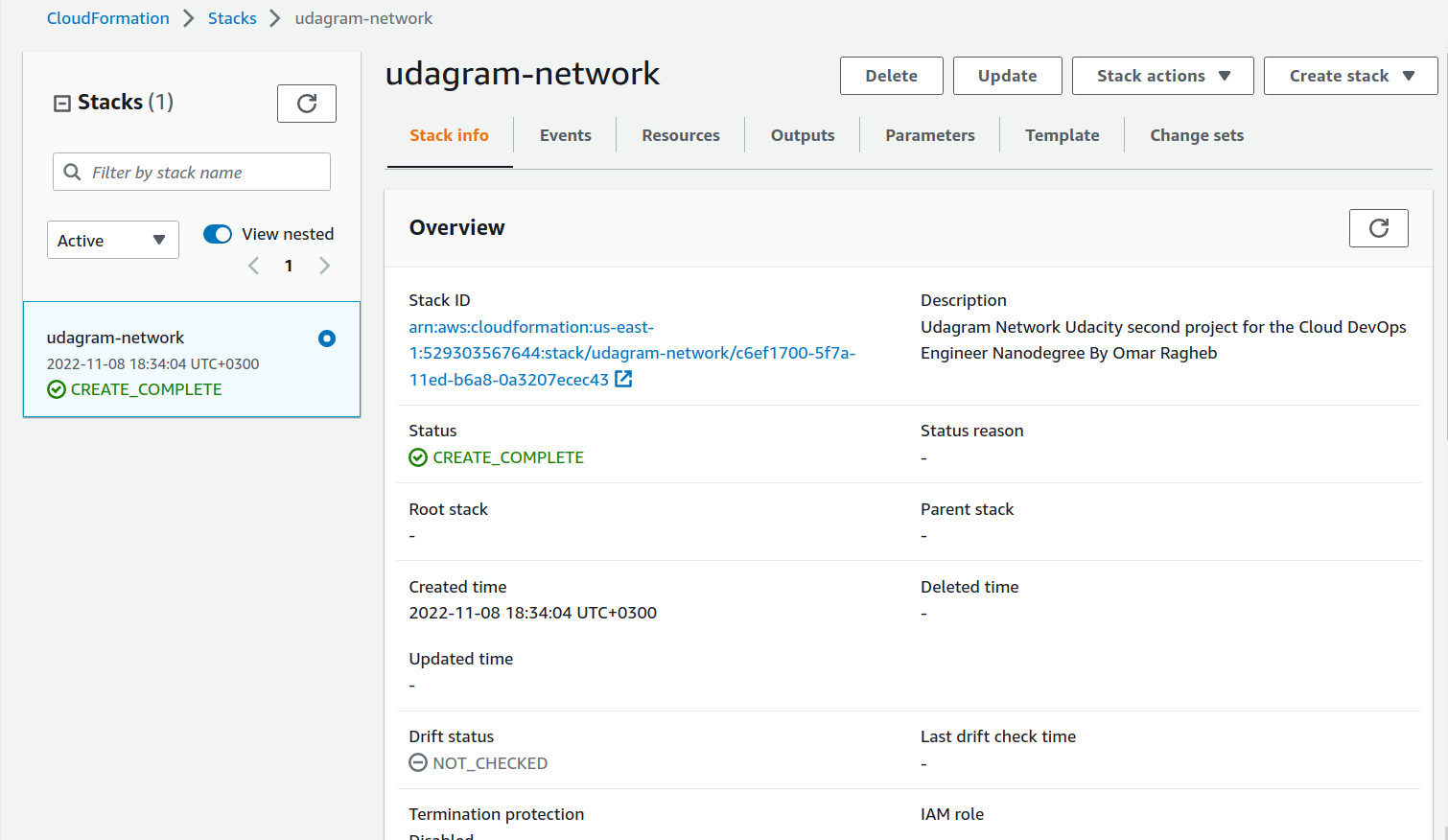Viewport: 1448px width, 840px height.
Task: Click the Root stack label
Action: coord(448,509)
